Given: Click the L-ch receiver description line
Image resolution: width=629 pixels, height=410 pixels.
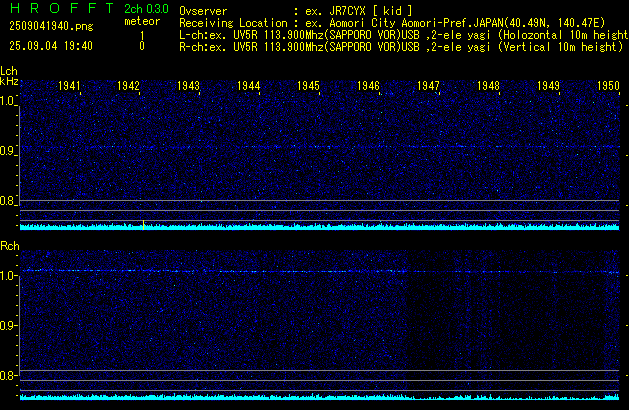Looking at the screenshot, I should coord(404,35).
